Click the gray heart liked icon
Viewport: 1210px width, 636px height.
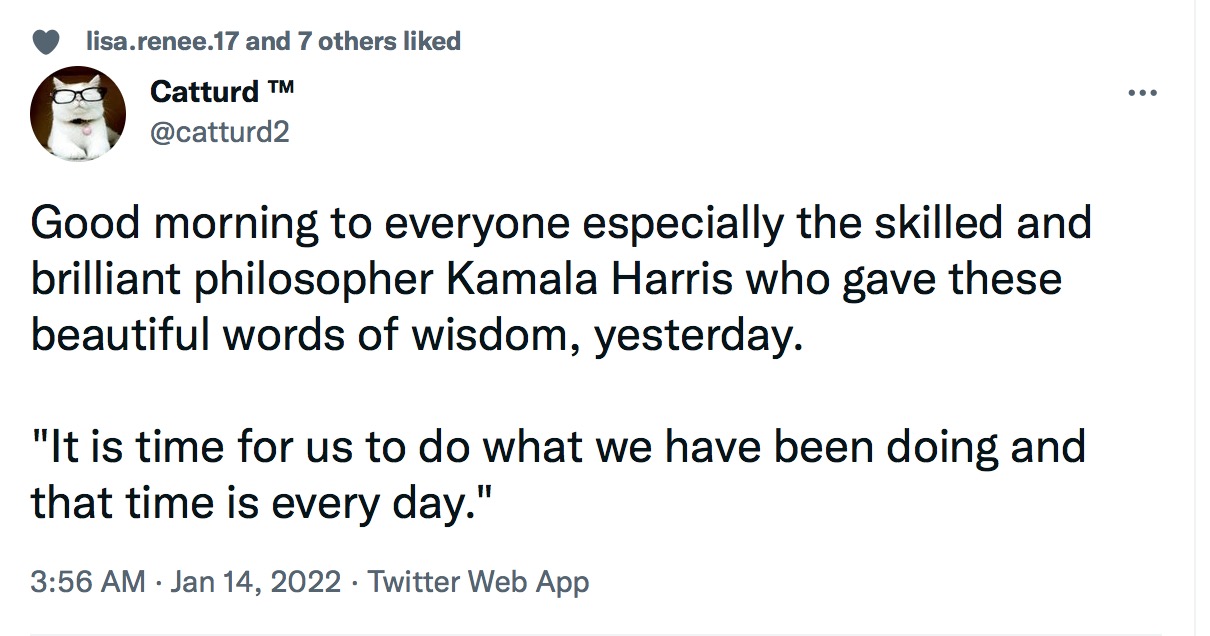click(x=46, y=42)
